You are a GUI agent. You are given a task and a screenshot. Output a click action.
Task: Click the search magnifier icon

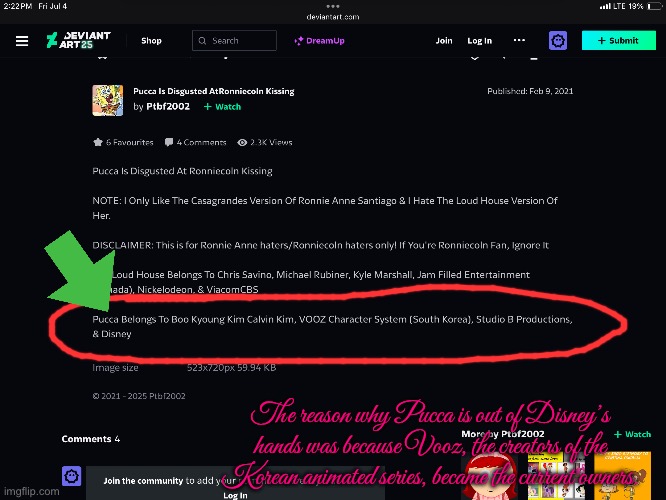203,41
